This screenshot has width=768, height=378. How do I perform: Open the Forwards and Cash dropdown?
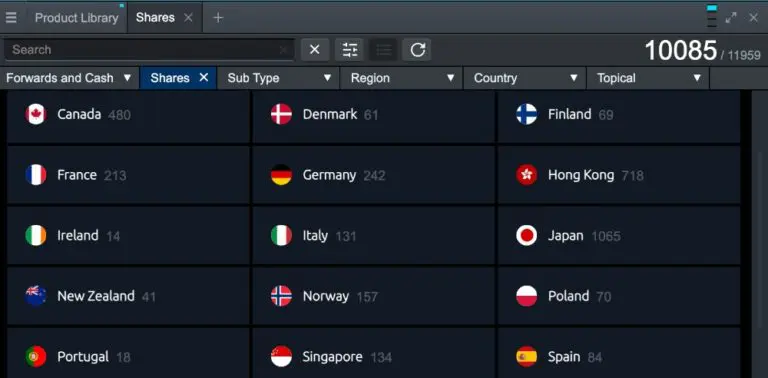(69, 78)
